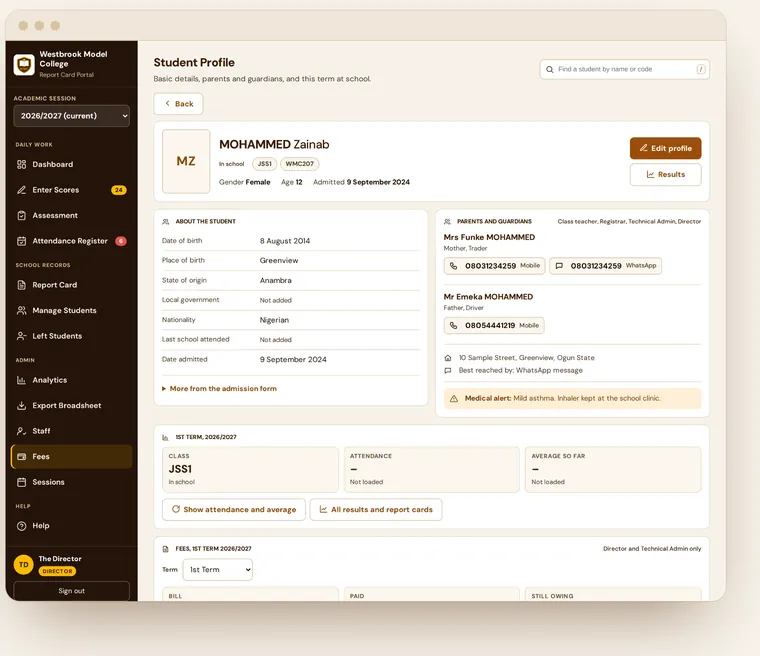Click the Edit profile button
This screenshot has height=656, width=760.
(665, 148)
